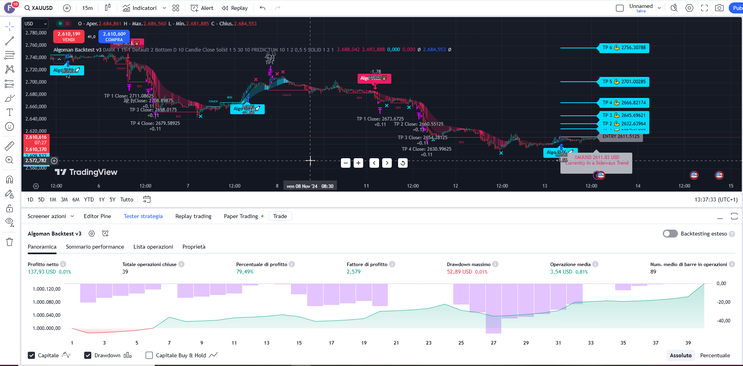
Task: Open the quick search icon
Action: coord(675,8)
